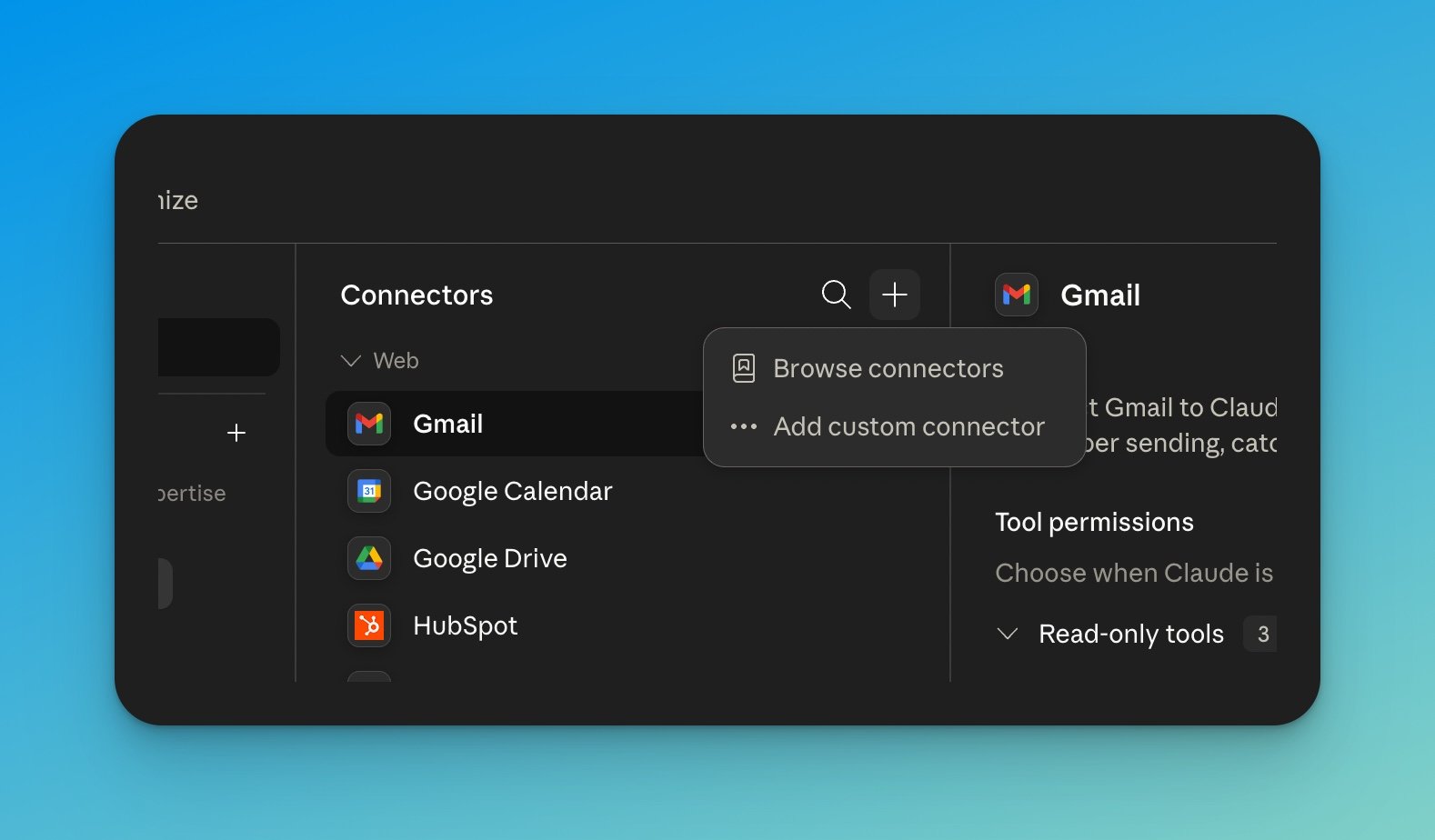Image resolution: width=1435 pixels, height=840 pixels.
Task: Collapse the Web section chevron
Action: point(350,361)
